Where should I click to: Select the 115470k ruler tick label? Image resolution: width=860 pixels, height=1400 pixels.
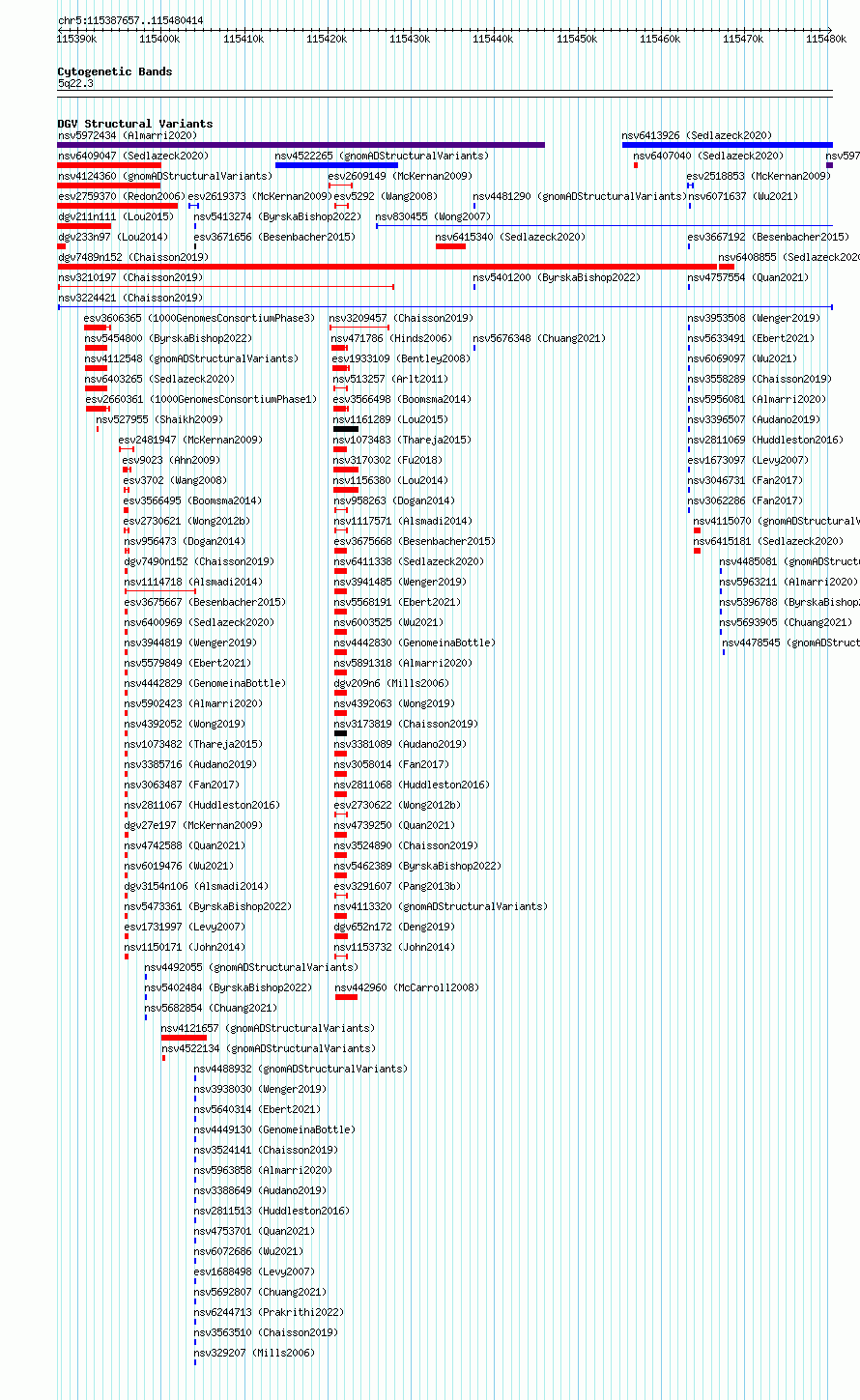click(743, 39)
